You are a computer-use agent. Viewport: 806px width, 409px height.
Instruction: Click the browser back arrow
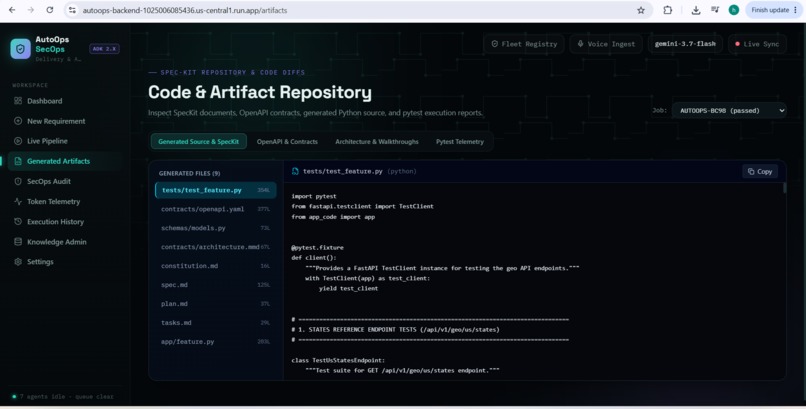click(12, 10)
